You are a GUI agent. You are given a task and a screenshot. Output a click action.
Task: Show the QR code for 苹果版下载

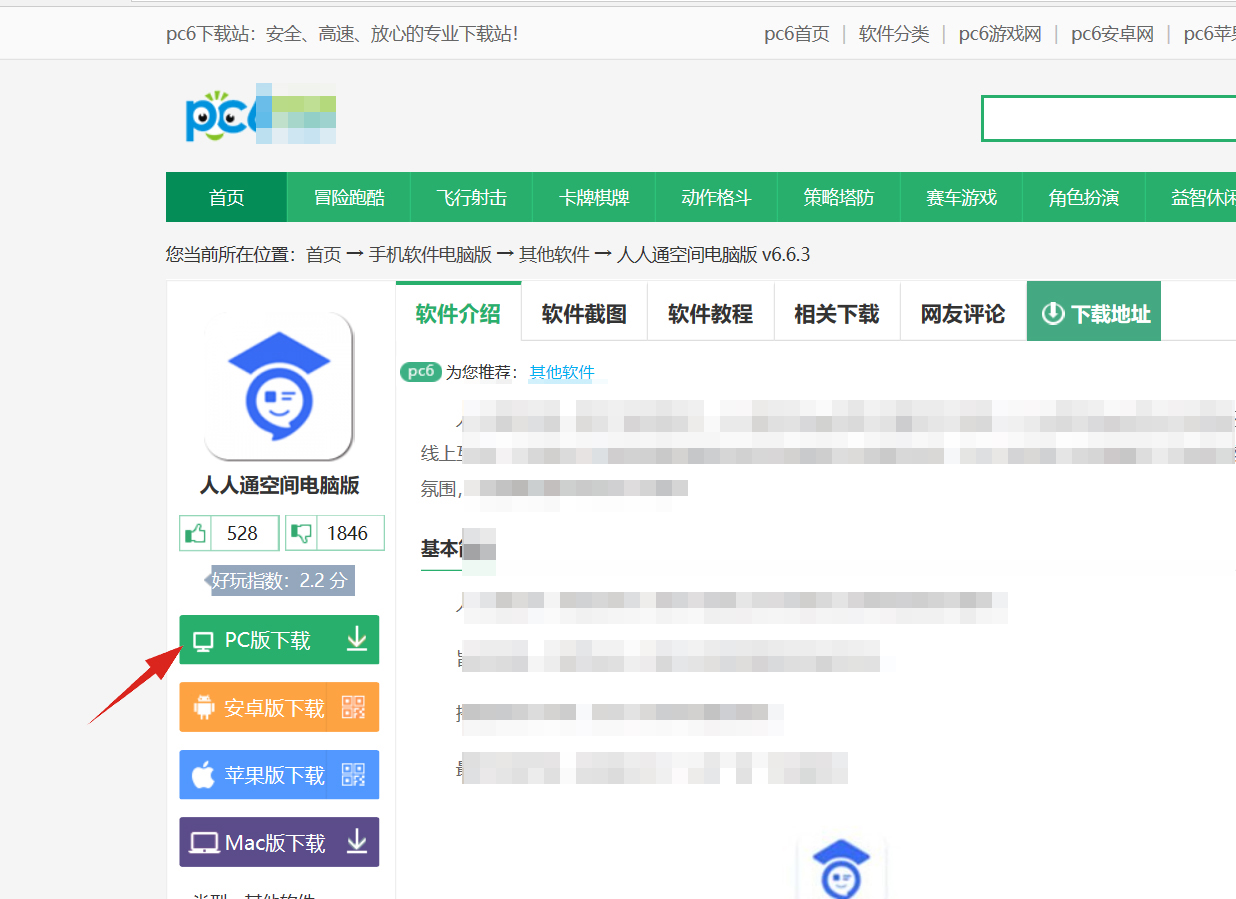pos(353,774)
